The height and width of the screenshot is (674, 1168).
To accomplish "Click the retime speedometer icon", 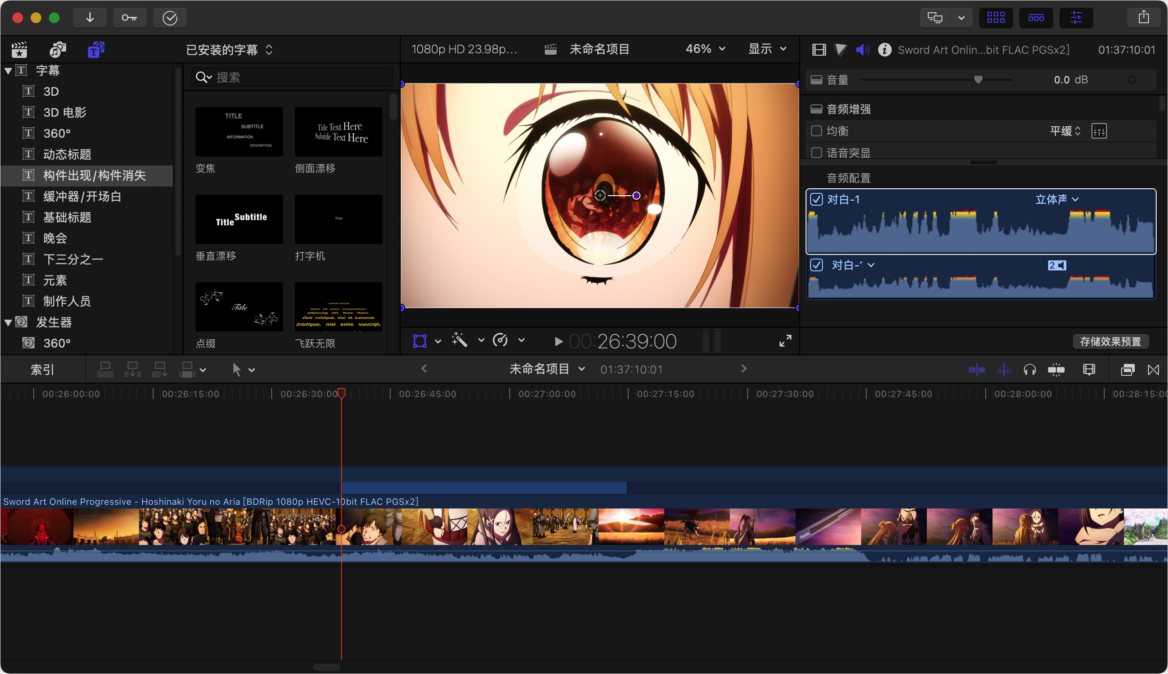I will tap(501, 340).
